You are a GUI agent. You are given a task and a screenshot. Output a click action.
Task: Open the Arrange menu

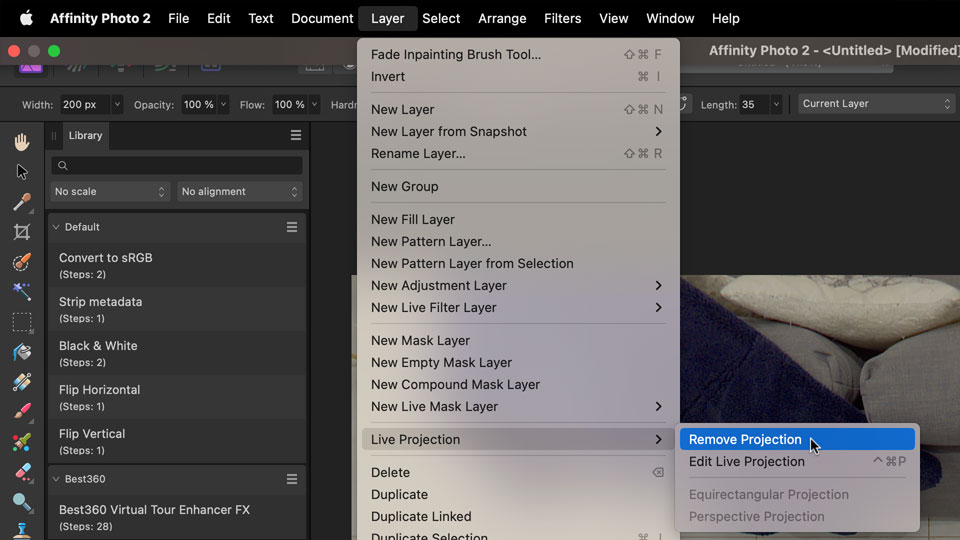(502, 18)
